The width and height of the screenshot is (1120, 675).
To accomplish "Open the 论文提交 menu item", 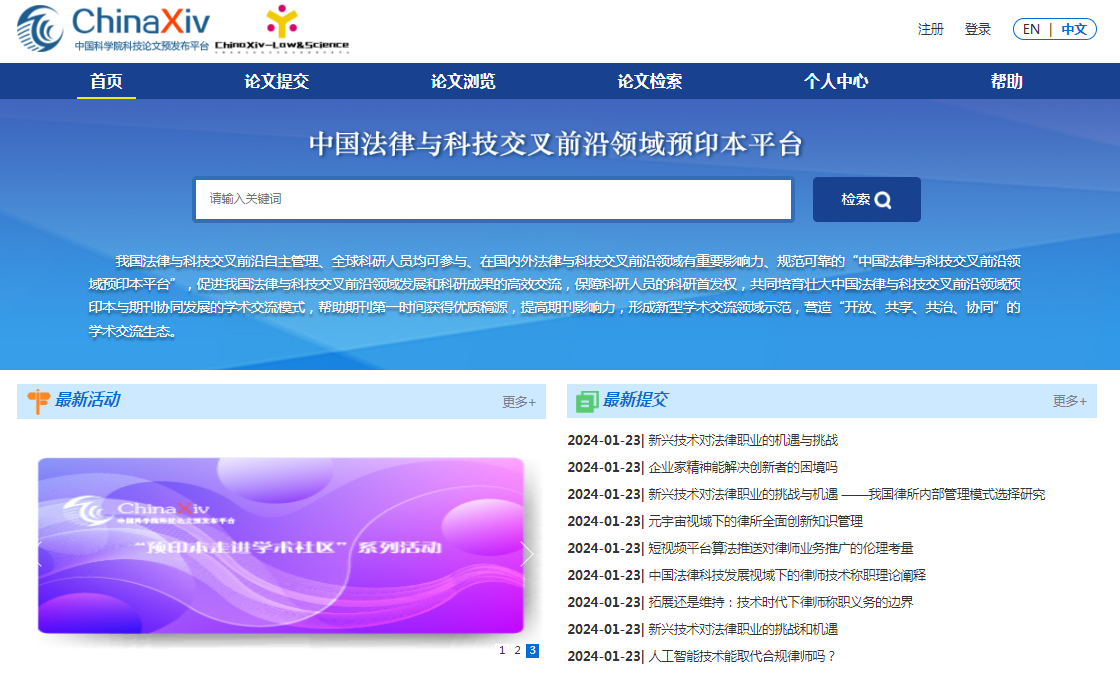I will point(277,82).
